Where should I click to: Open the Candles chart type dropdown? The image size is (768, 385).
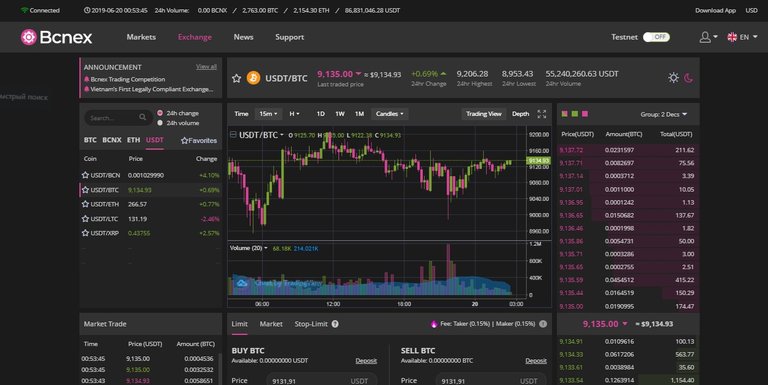click(389, 114)
